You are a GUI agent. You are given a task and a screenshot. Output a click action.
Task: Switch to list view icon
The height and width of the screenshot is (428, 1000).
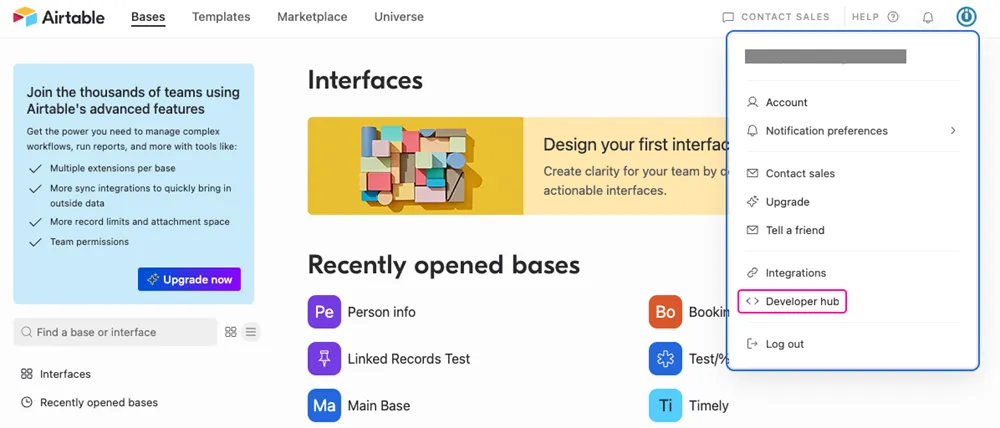251,332
